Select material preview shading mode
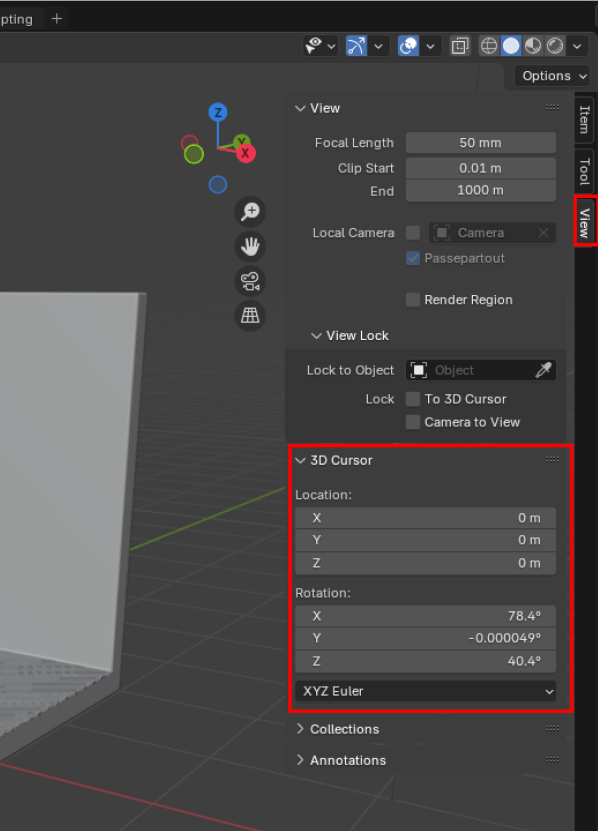Viewport: 598px width, 831px height. pyautogui.click(x=533, y=46)
